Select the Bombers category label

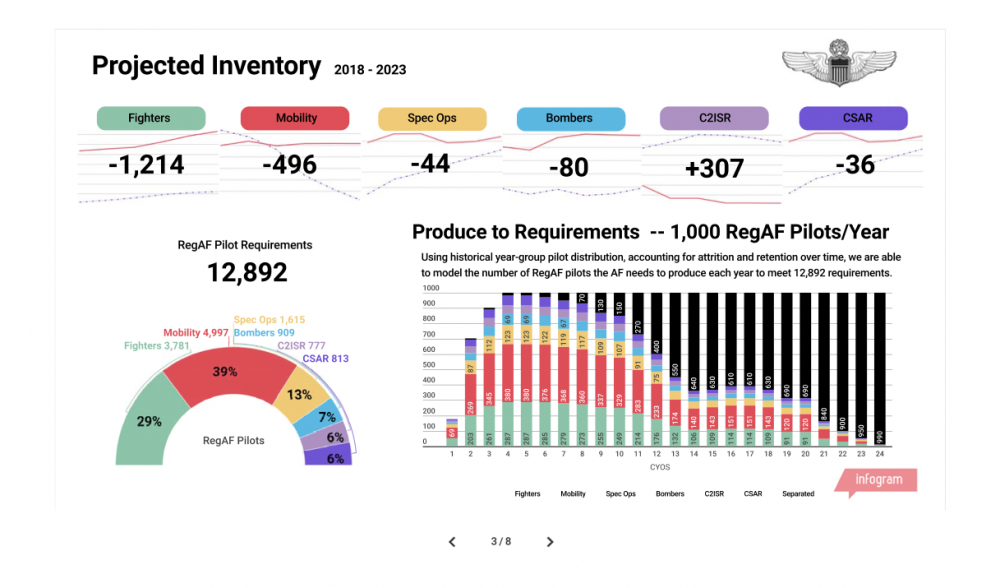tap(571, 119)
